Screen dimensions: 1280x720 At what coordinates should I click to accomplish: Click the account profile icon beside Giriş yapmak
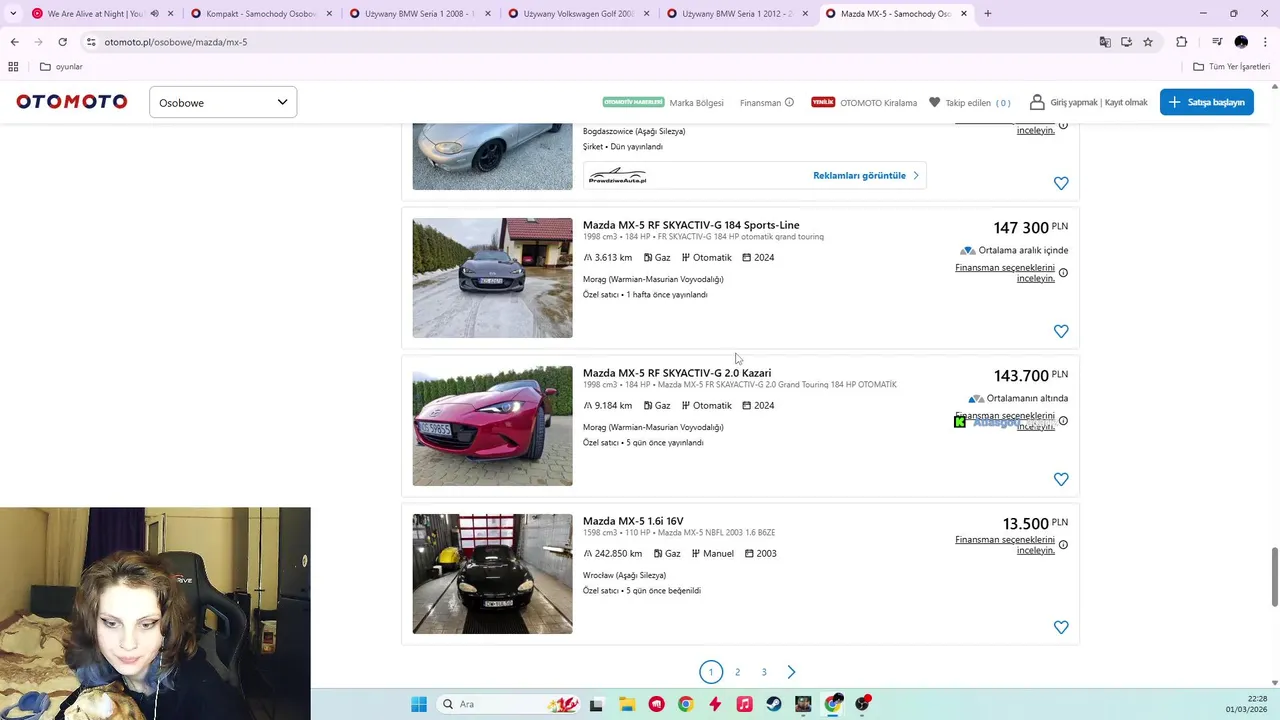point(1037,102)
